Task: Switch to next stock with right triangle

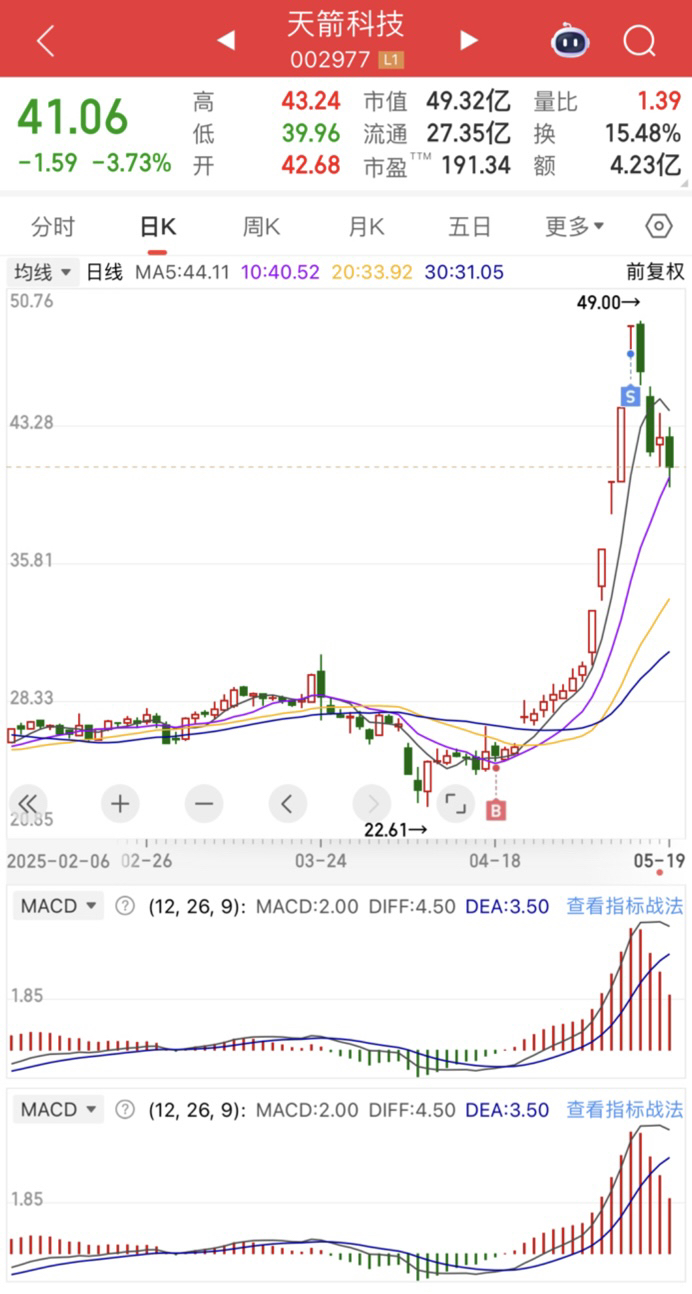Action: 468,41
